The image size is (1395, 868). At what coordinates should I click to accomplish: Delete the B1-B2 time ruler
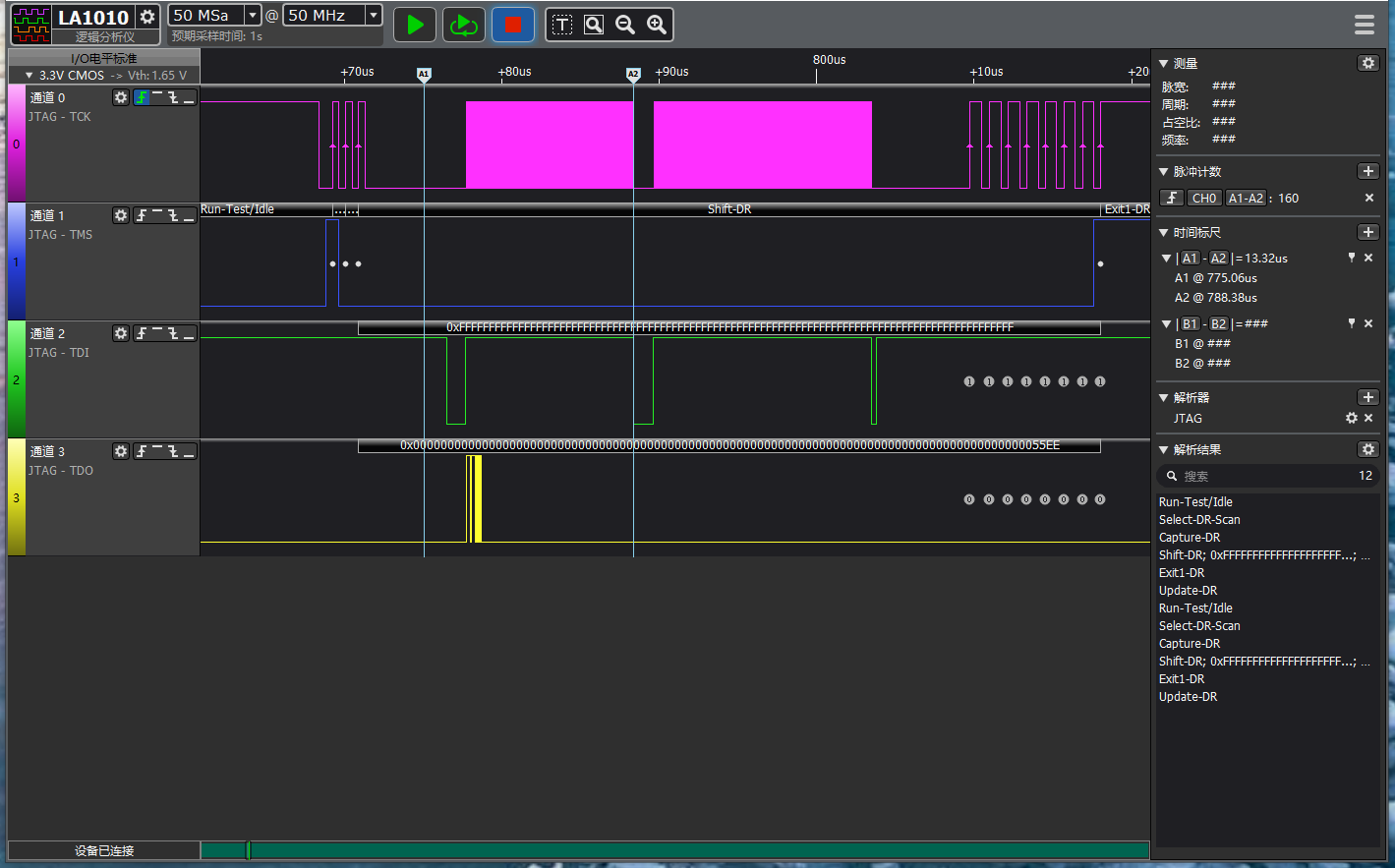click(1368, 323)
